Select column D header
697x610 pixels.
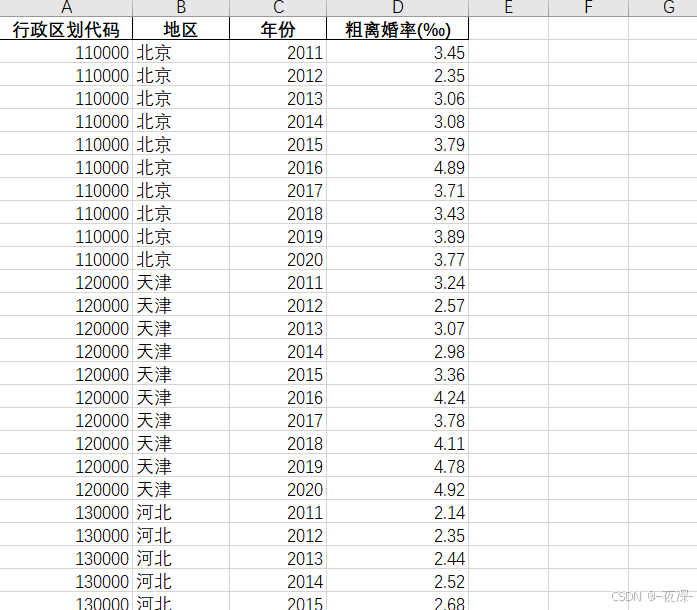pos(398,8)
